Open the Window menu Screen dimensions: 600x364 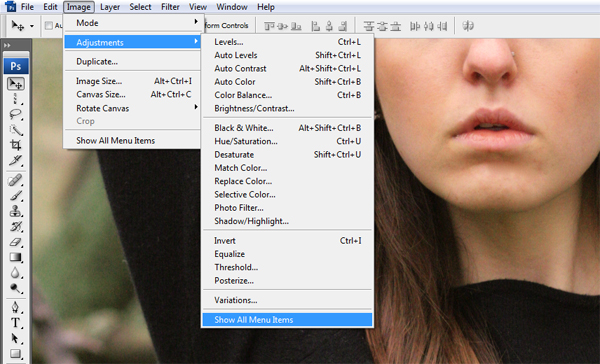[x=232, y=7]
